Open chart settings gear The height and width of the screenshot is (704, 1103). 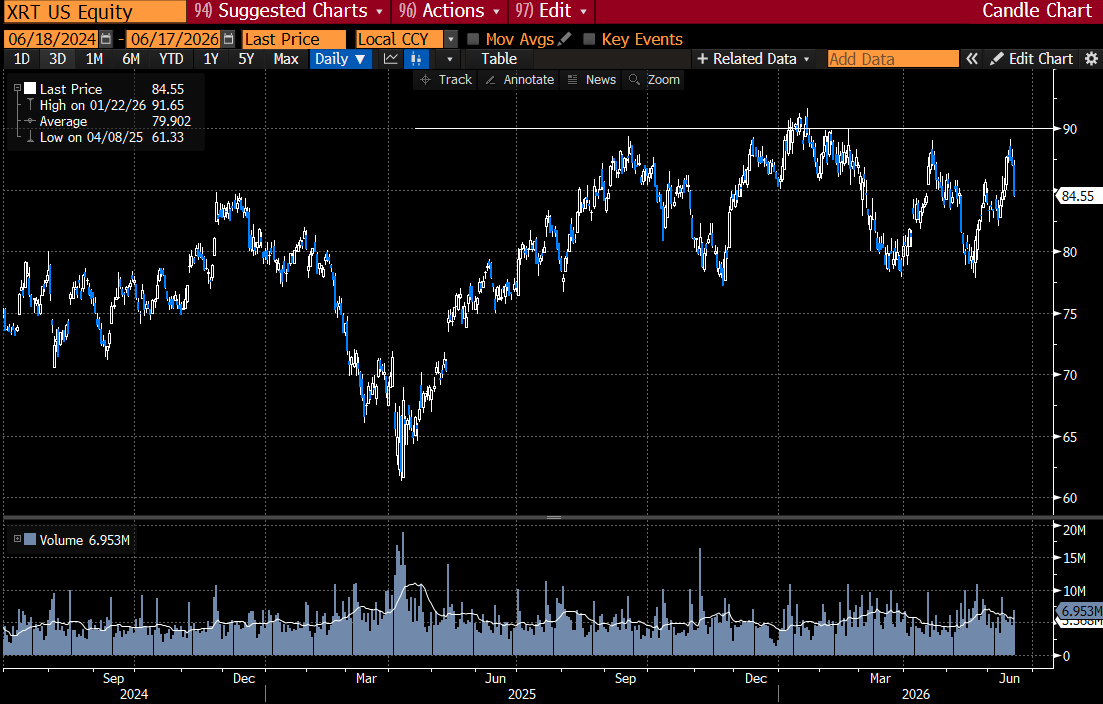[1091, 59]
